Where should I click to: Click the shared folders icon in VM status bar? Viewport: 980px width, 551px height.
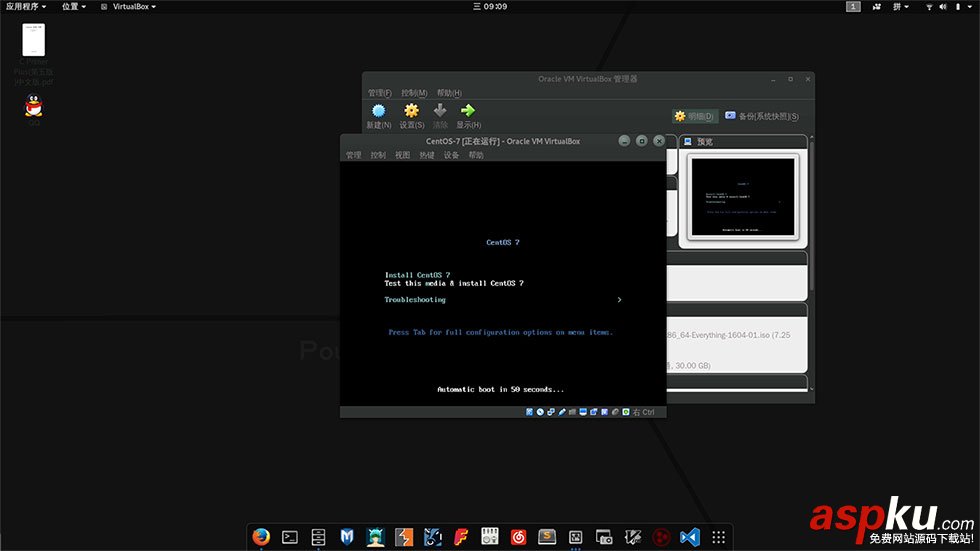(572, 412)
